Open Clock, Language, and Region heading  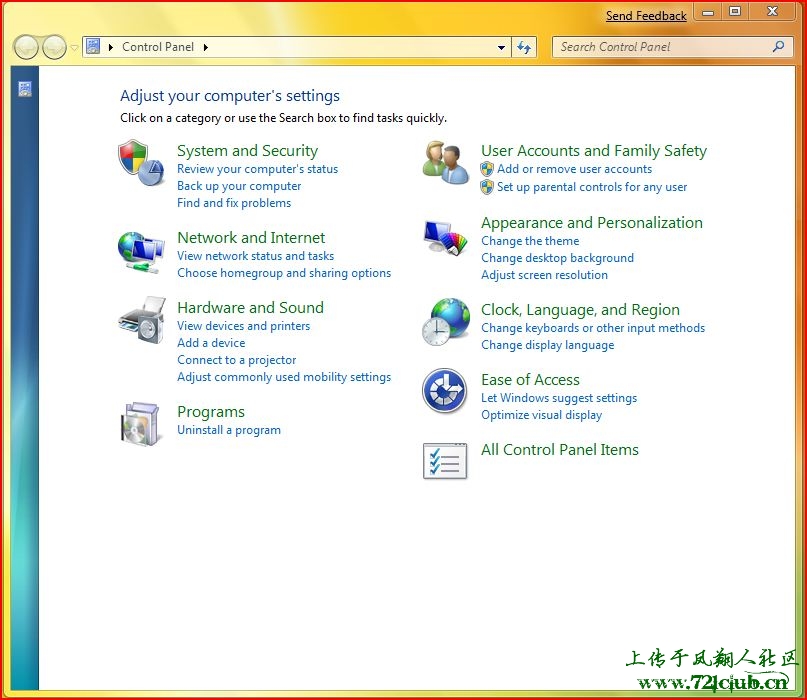click(x=581, y=310)
